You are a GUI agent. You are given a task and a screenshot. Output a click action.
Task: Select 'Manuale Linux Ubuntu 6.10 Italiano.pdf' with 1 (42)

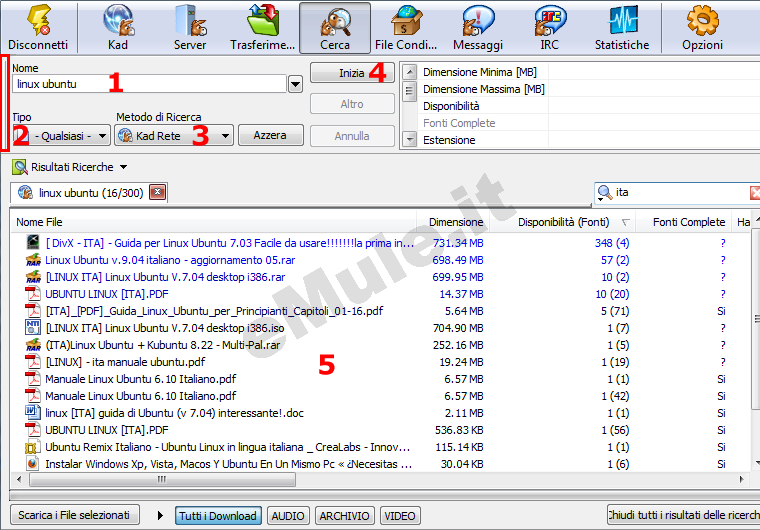tap(141, 396)
